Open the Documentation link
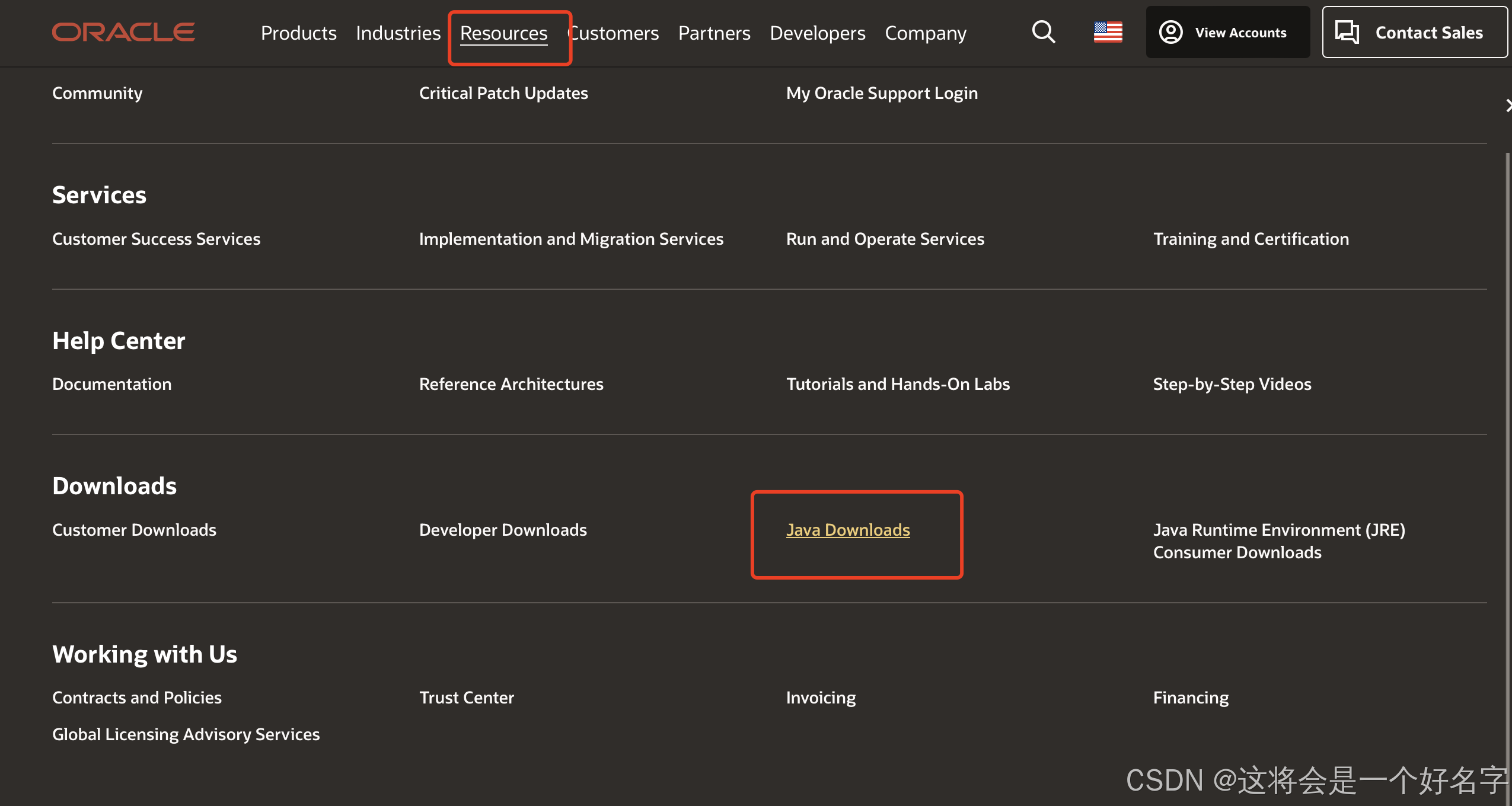 [112, 384]
